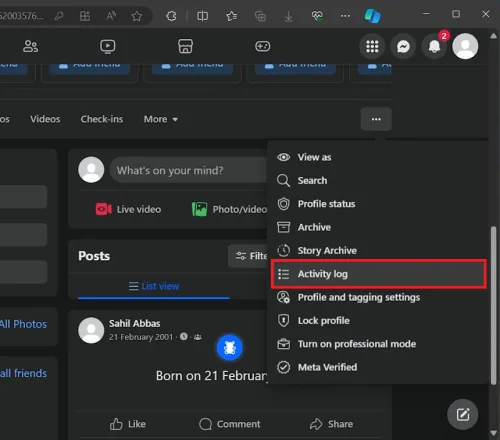Select Activity log from the menu
500x440 pixels.
click(379, 274)
